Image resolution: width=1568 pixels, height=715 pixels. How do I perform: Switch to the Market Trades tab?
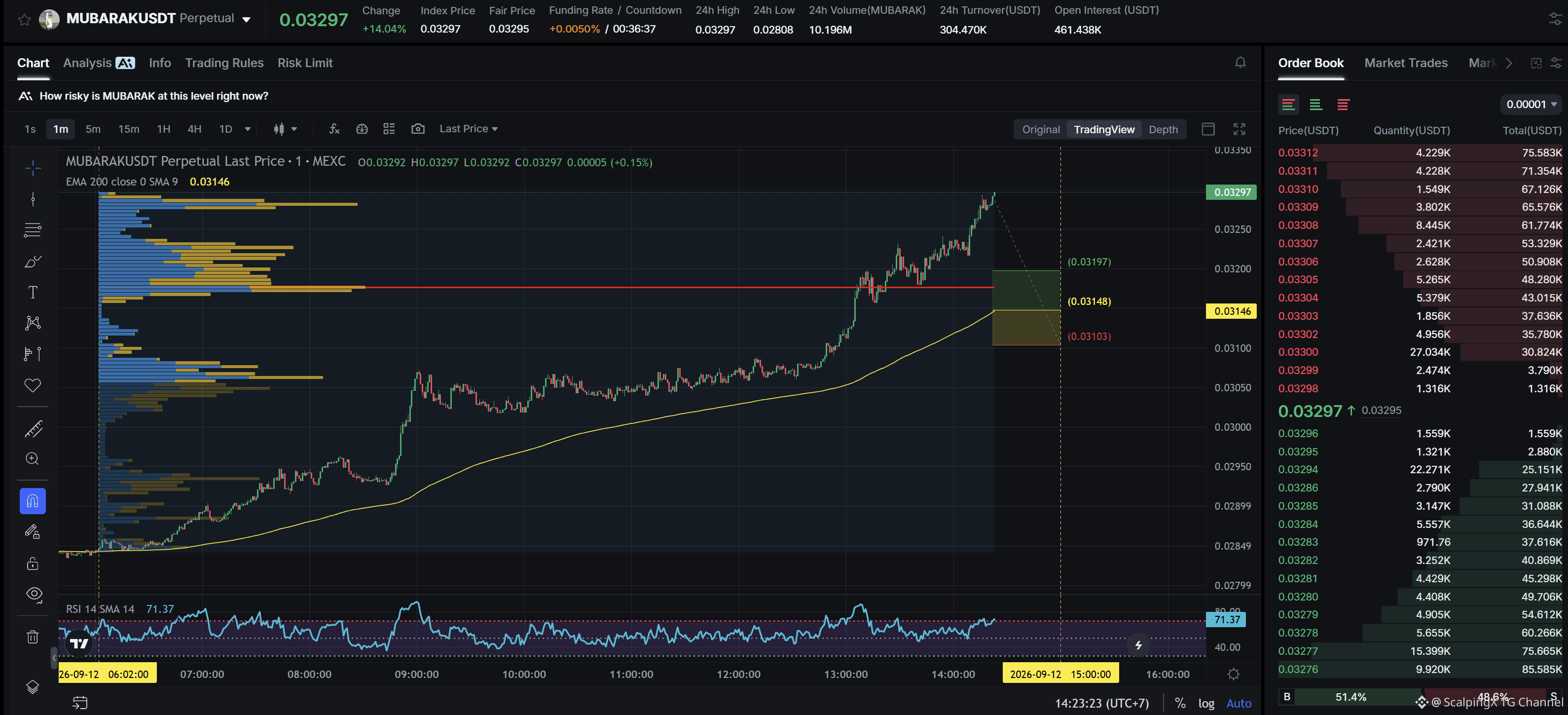pyautogui.click(x=1405, y=63)
